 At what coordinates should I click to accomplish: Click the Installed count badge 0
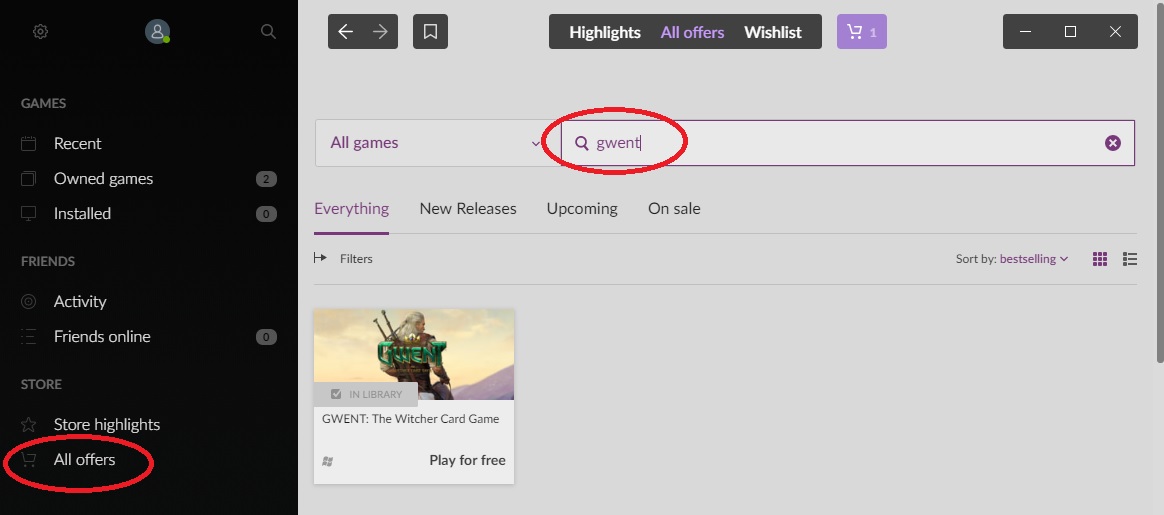[x=267, y=214]
